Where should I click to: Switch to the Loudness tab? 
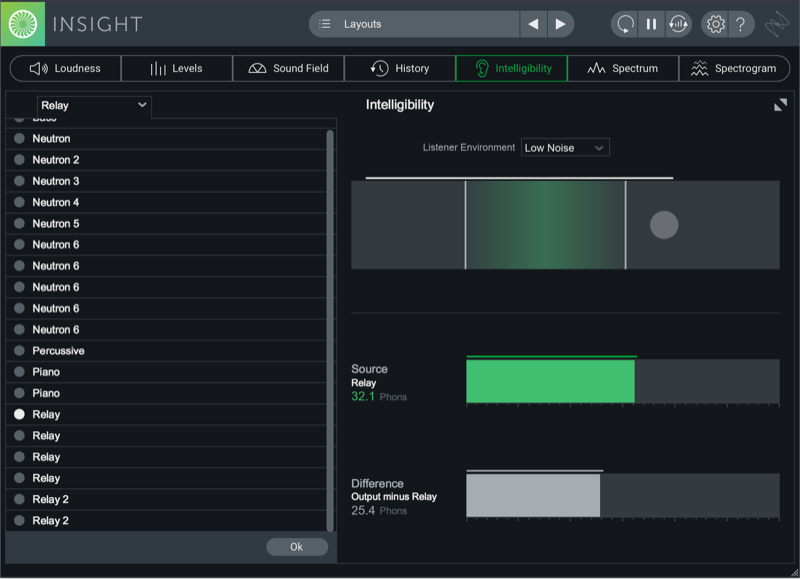coord(65,68)
